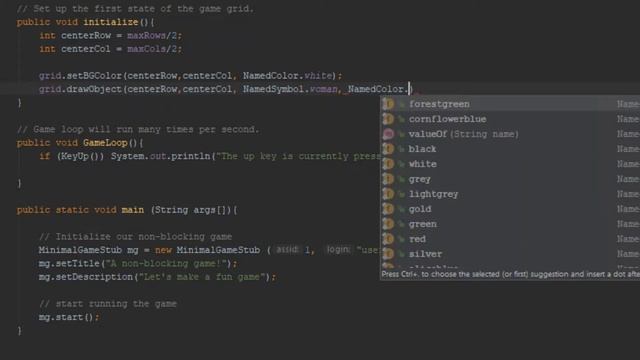This screenshot has height=360, width=640.
Task: Click the field icon beside silver
Action: coord(388,254)
